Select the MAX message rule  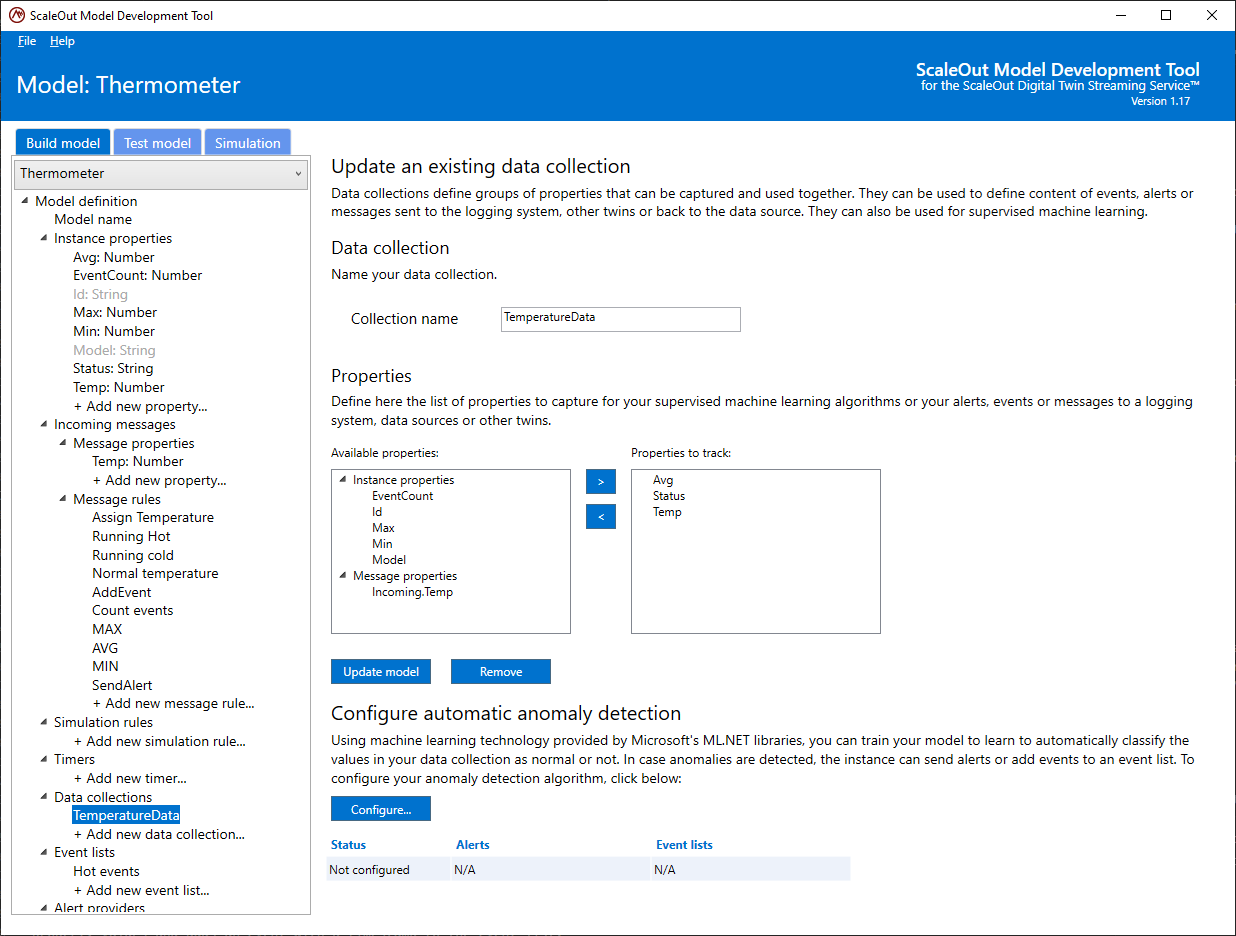click(107, 629)
